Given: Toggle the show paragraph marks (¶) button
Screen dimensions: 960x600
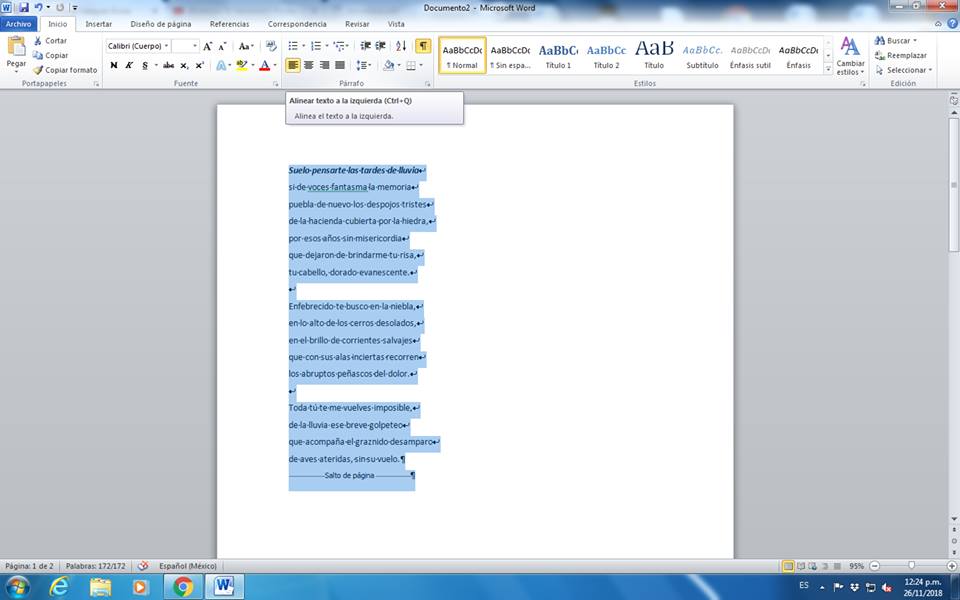Looking at the screenshot, I should click(x=423, y=46).
